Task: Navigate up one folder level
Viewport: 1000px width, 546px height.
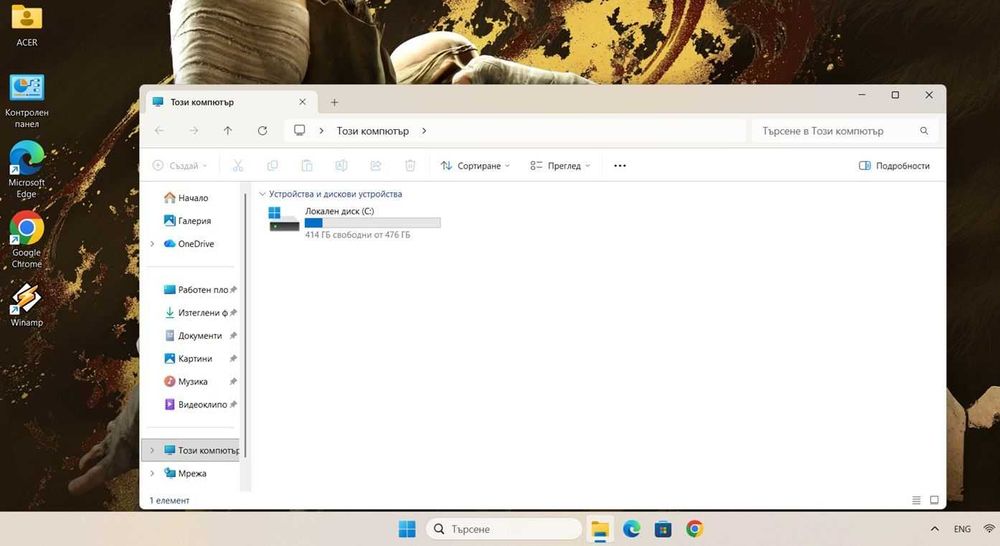Action: pos(228,131)
